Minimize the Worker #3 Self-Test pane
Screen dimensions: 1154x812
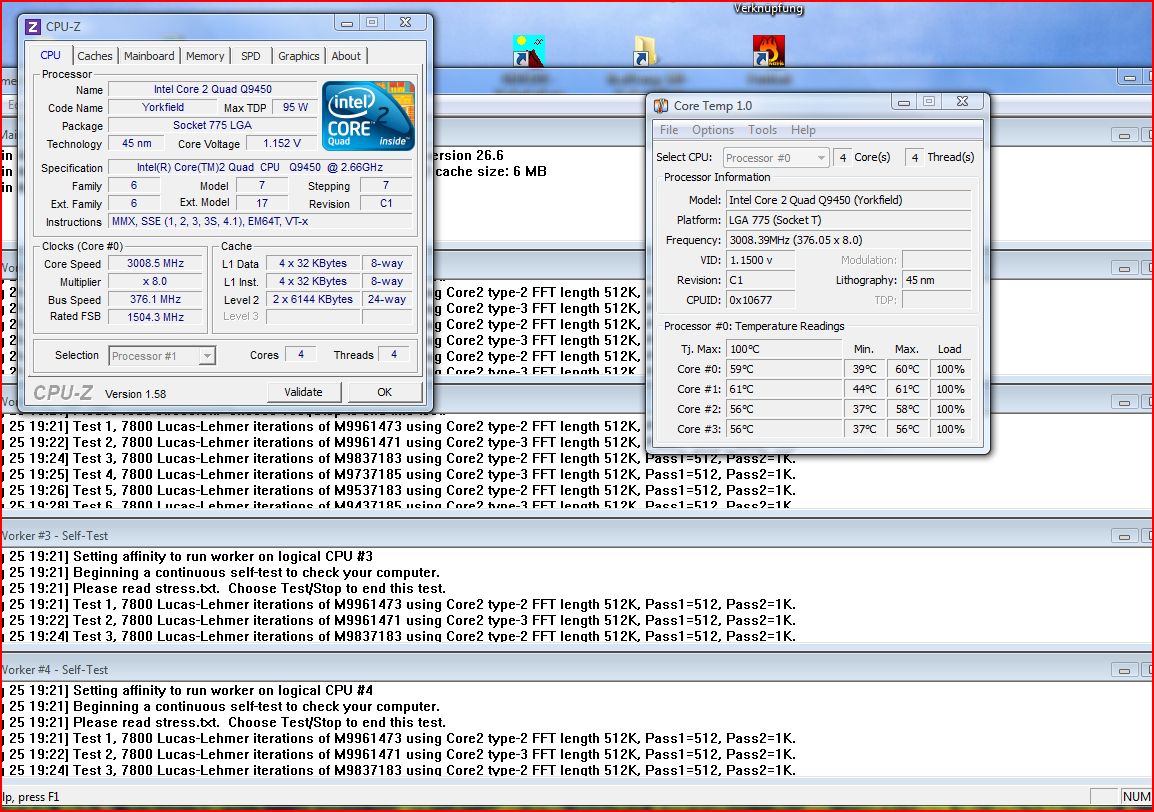[x=1124, y=536]
